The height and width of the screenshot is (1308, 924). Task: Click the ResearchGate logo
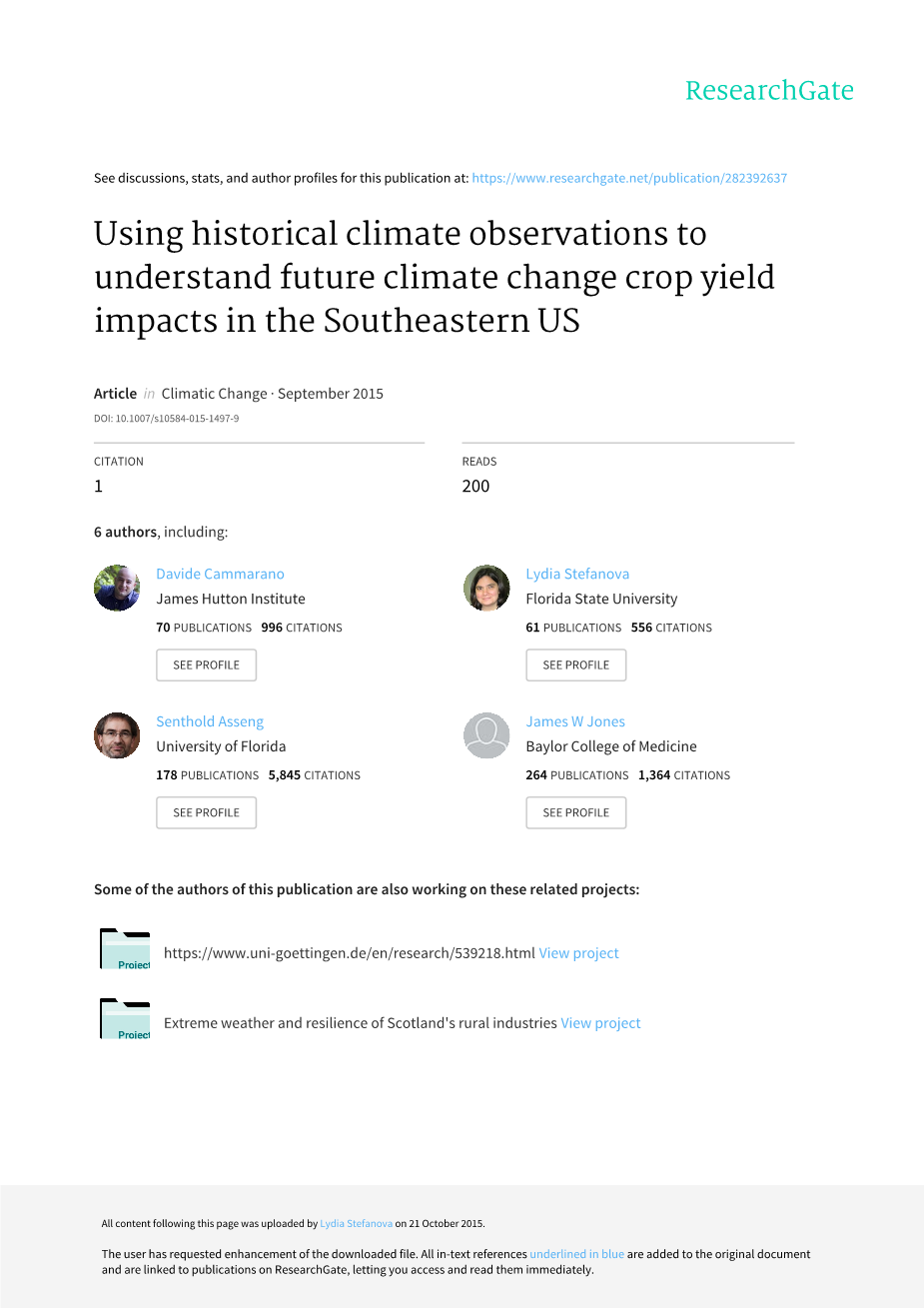(x=769, y=91)
